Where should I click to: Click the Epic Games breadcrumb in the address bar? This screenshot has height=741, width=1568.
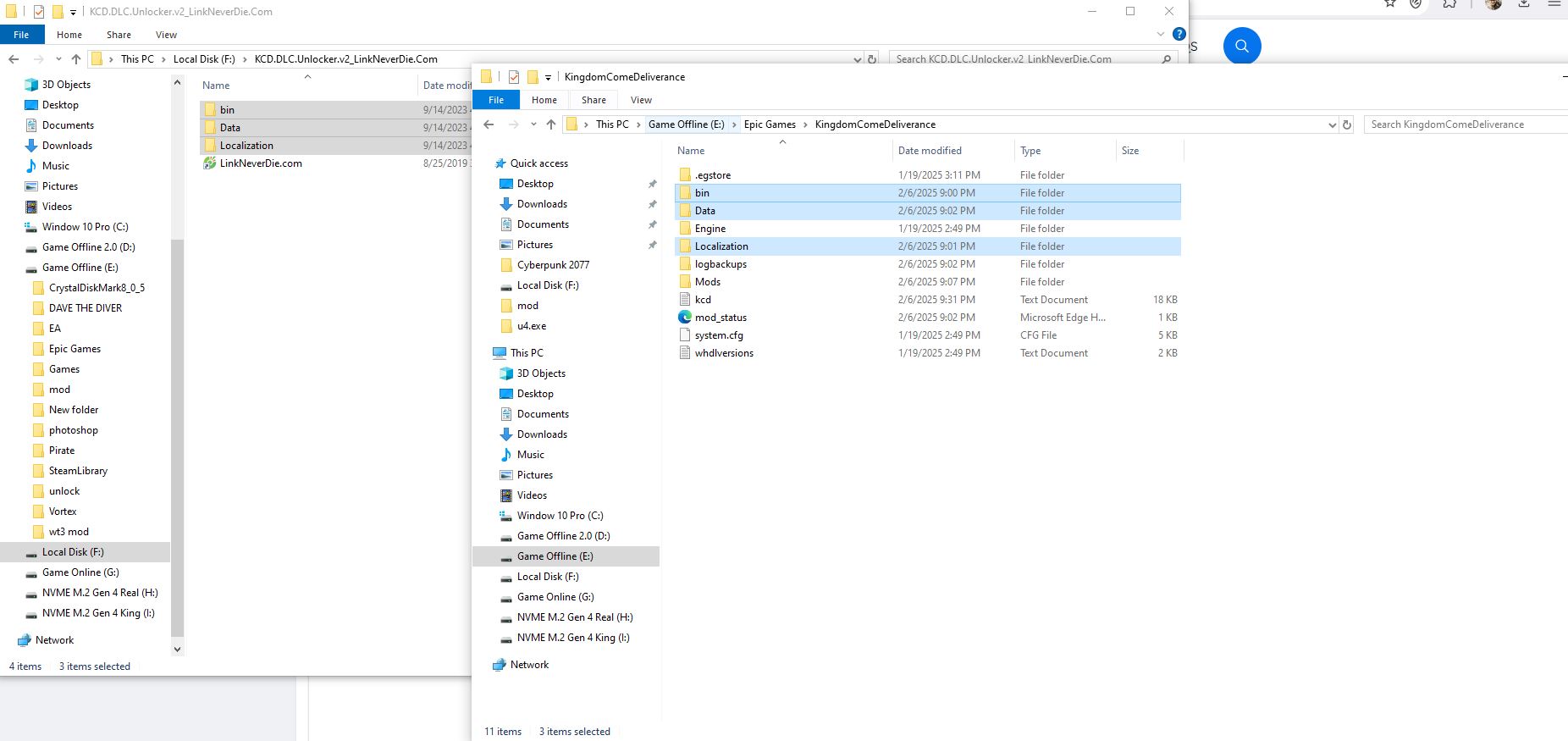point(770,124)
